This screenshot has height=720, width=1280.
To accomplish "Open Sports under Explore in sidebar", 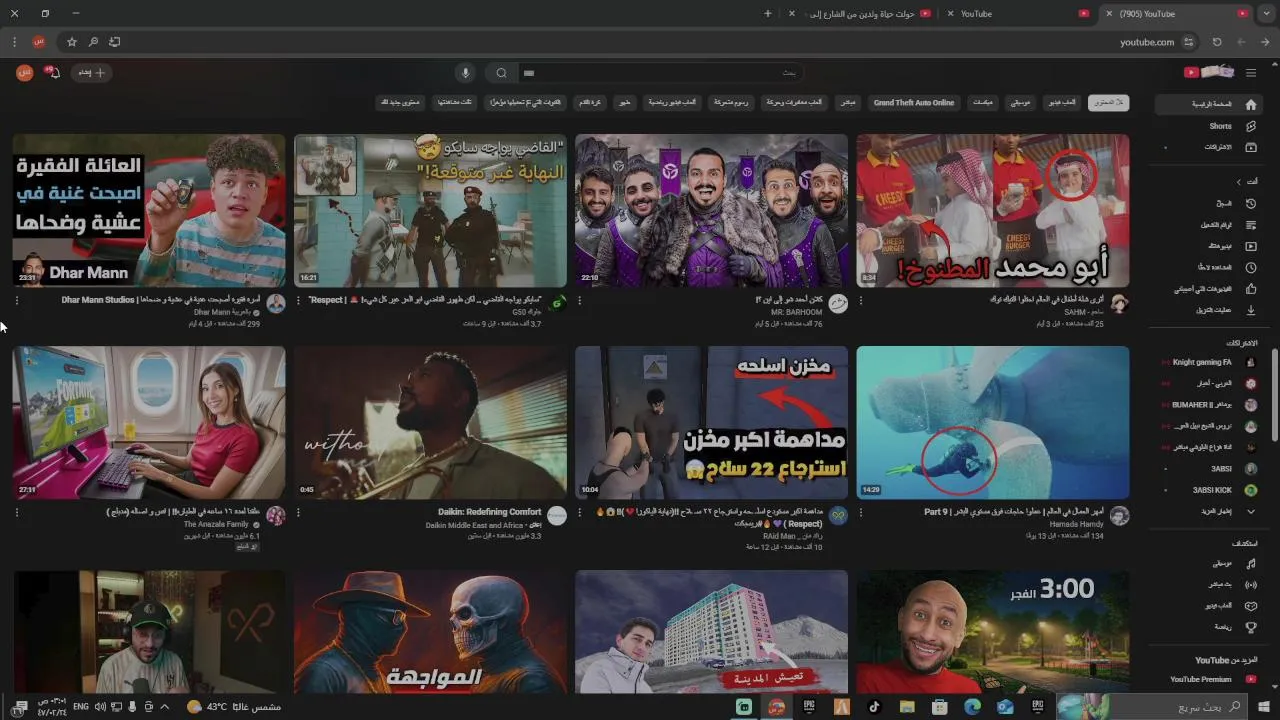I will (1208, 627).
